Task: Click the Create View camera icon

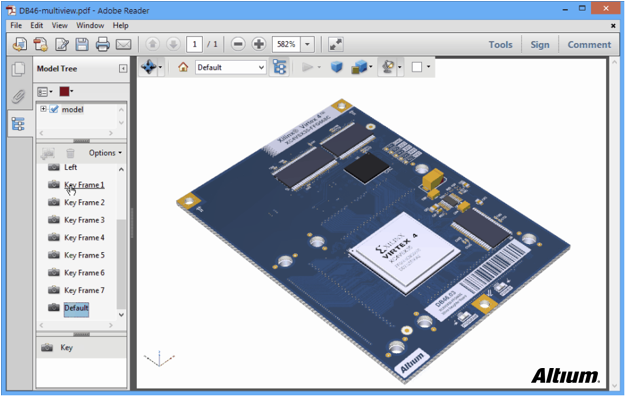Action: [x=47, y=153]
